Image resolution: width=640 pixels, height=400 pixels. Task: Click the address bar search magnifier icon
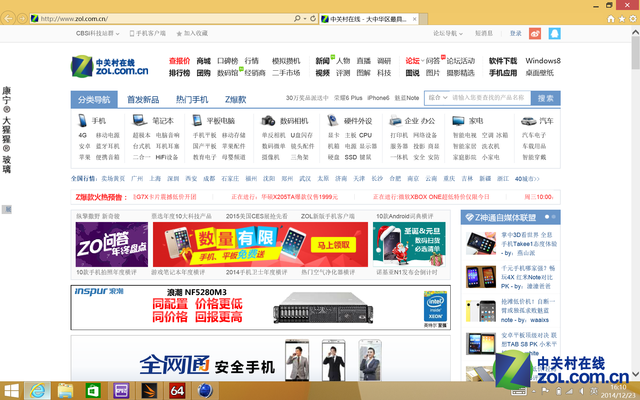297,18
